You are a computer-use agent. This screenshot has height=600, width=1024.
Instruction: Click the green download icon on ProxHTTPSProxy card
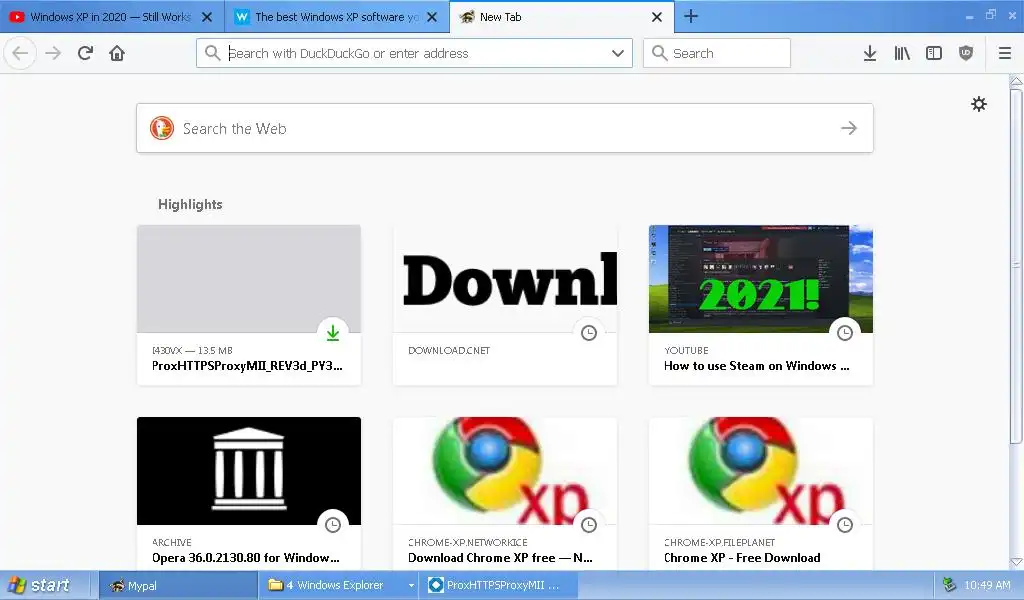click(x=333, y=333)
